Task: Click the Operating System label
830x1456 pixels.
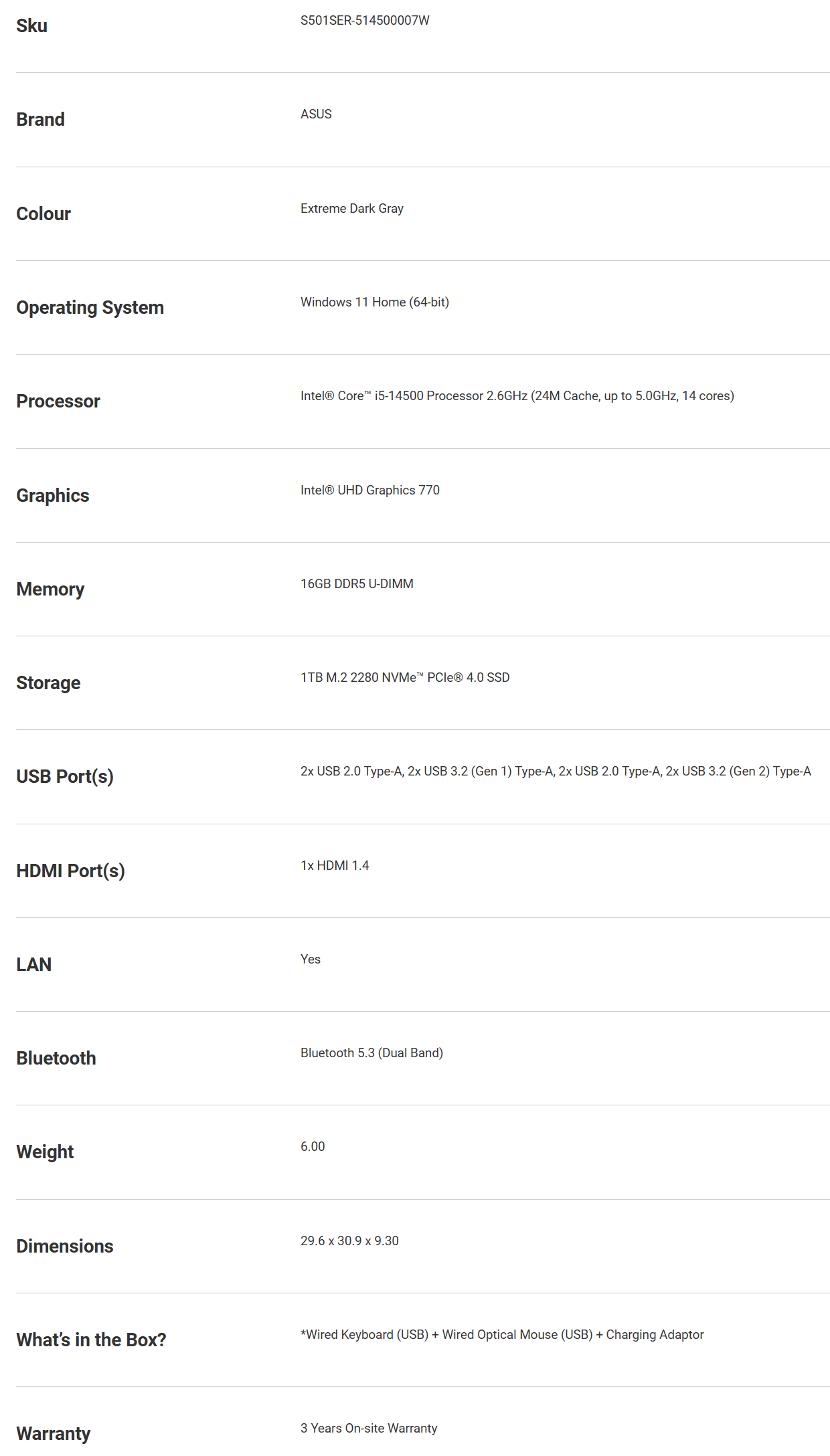Action: coord(90,308)
